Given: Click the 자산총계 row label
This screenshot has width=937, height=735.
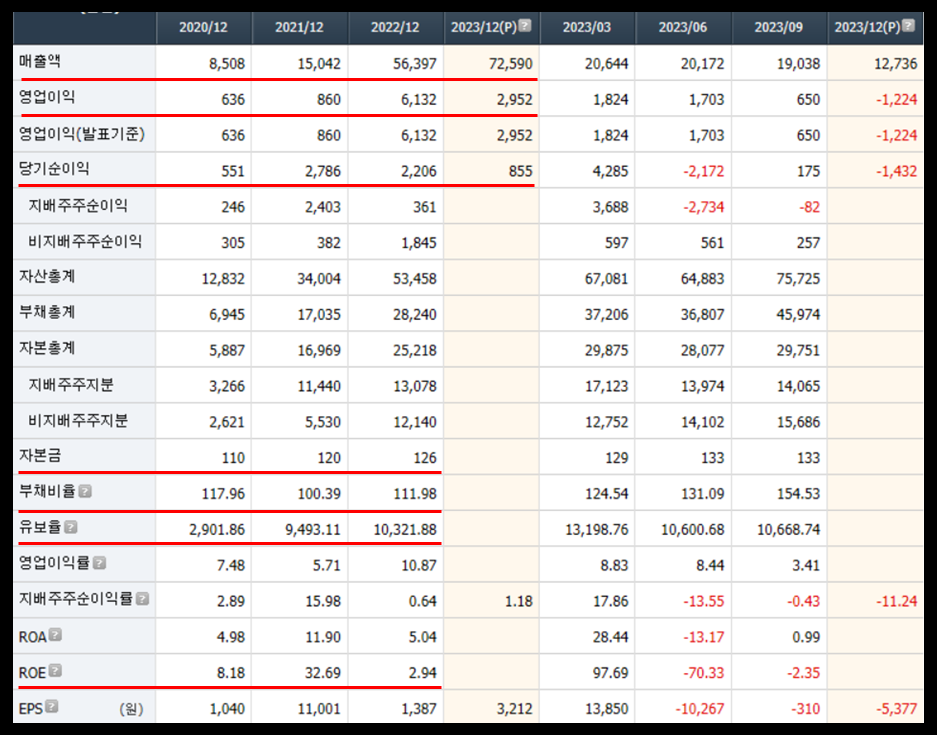Looking at the screenshot, I should click(47, 277).
